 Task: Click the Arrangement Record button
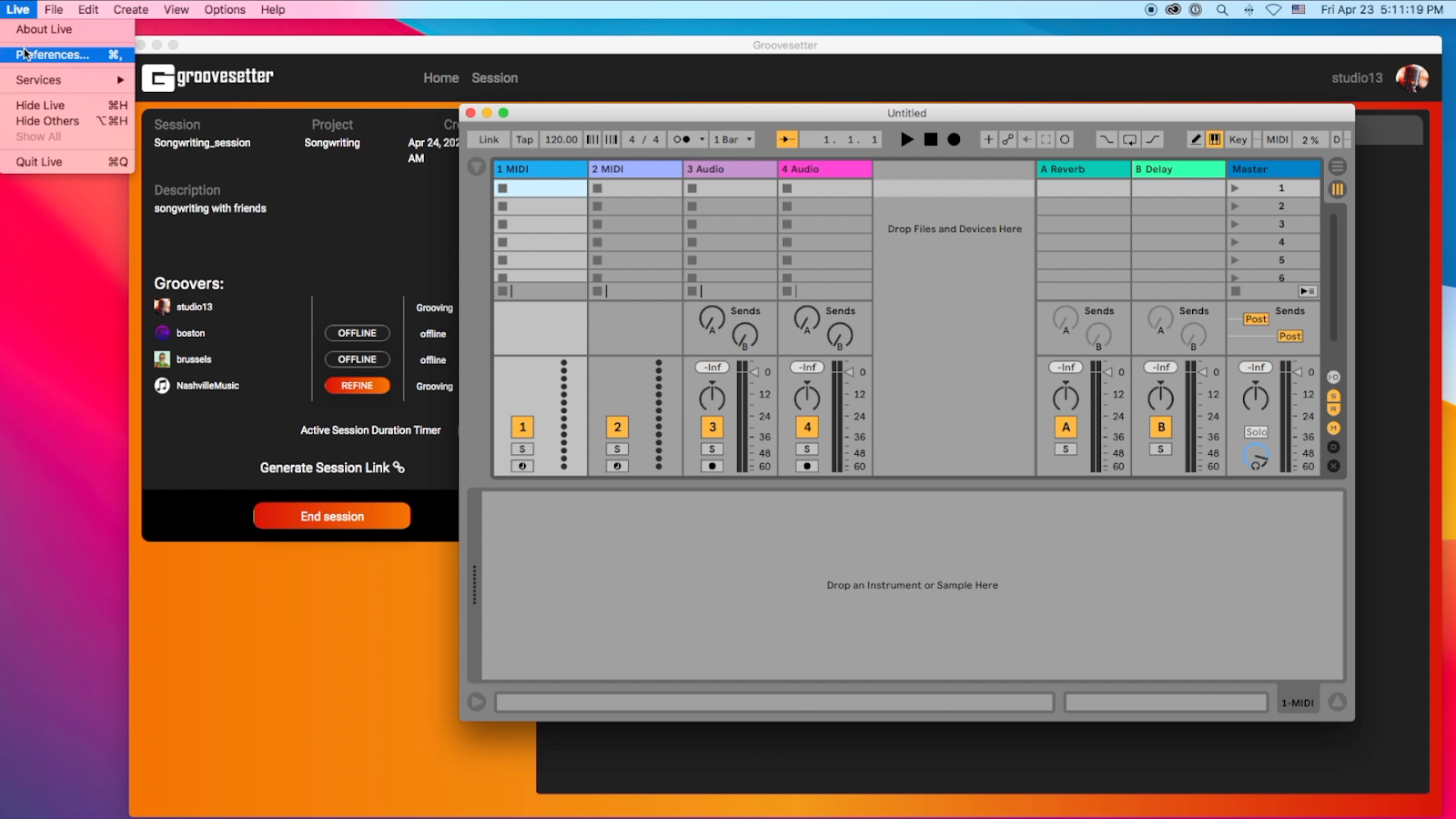(x=954, y=139)
